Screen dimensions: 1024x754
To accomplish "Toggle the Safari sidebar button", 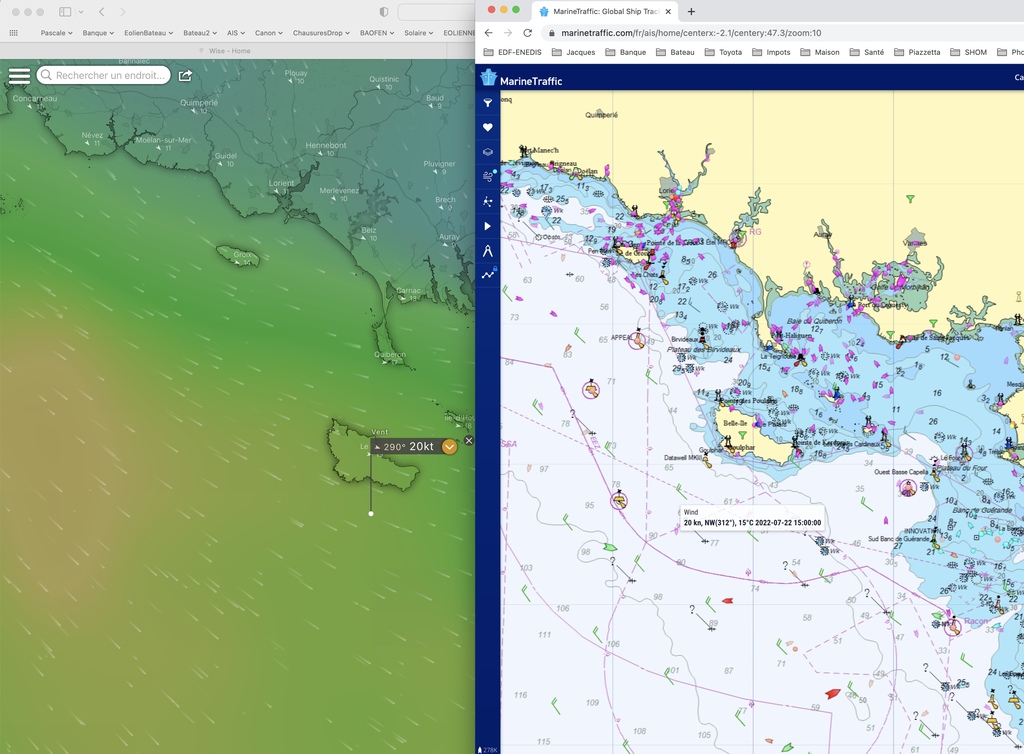I will point(65,12).
